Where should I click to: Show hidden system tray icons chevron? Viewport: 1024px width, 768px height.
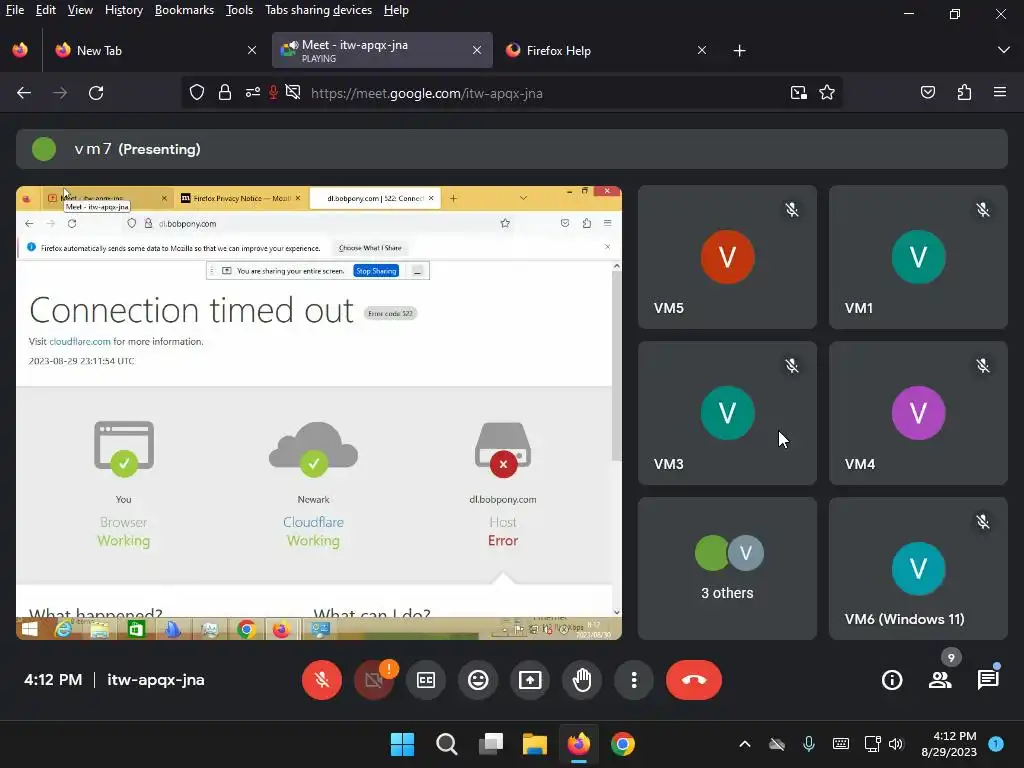[x=744, y=744]
